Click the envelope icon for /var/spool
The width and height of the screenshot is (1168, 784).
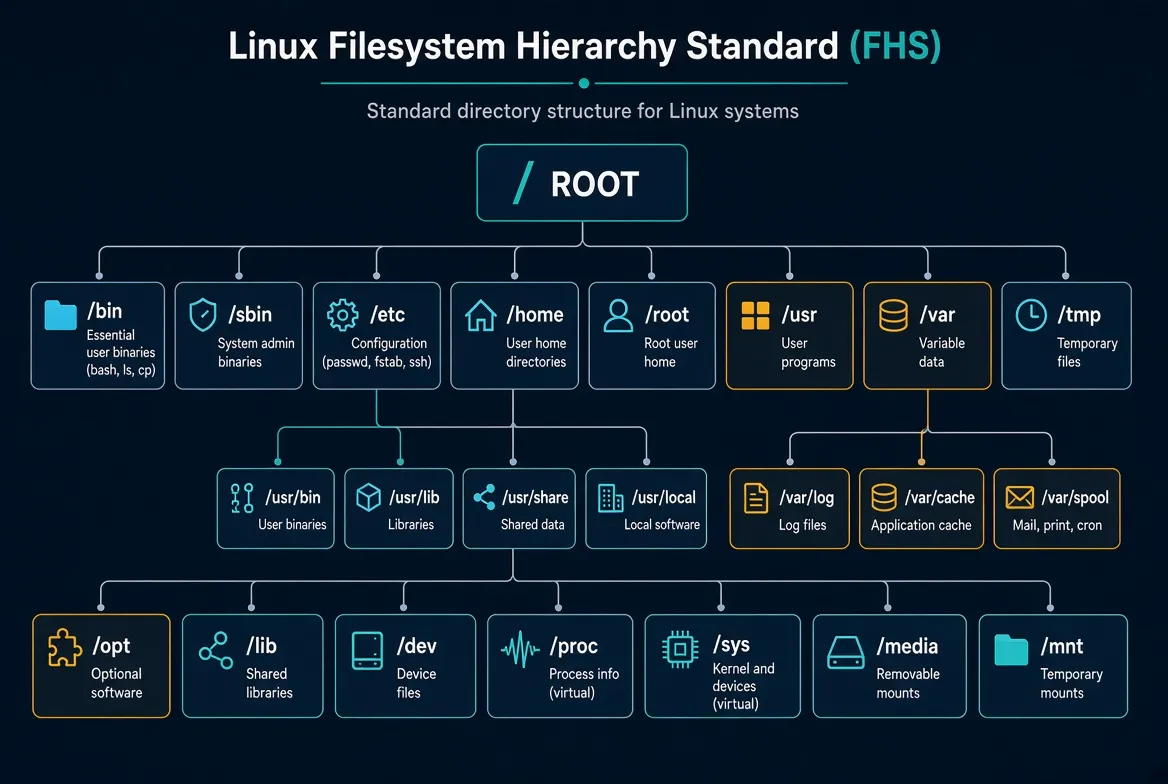coord(1020,497)
